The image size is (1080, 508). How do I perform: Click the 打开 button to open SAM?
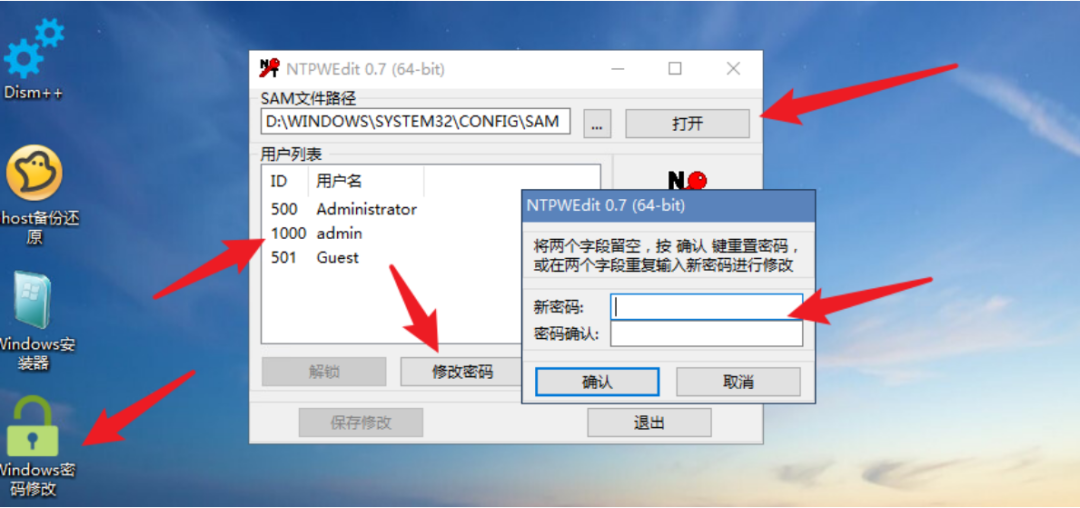click(687, 124)
